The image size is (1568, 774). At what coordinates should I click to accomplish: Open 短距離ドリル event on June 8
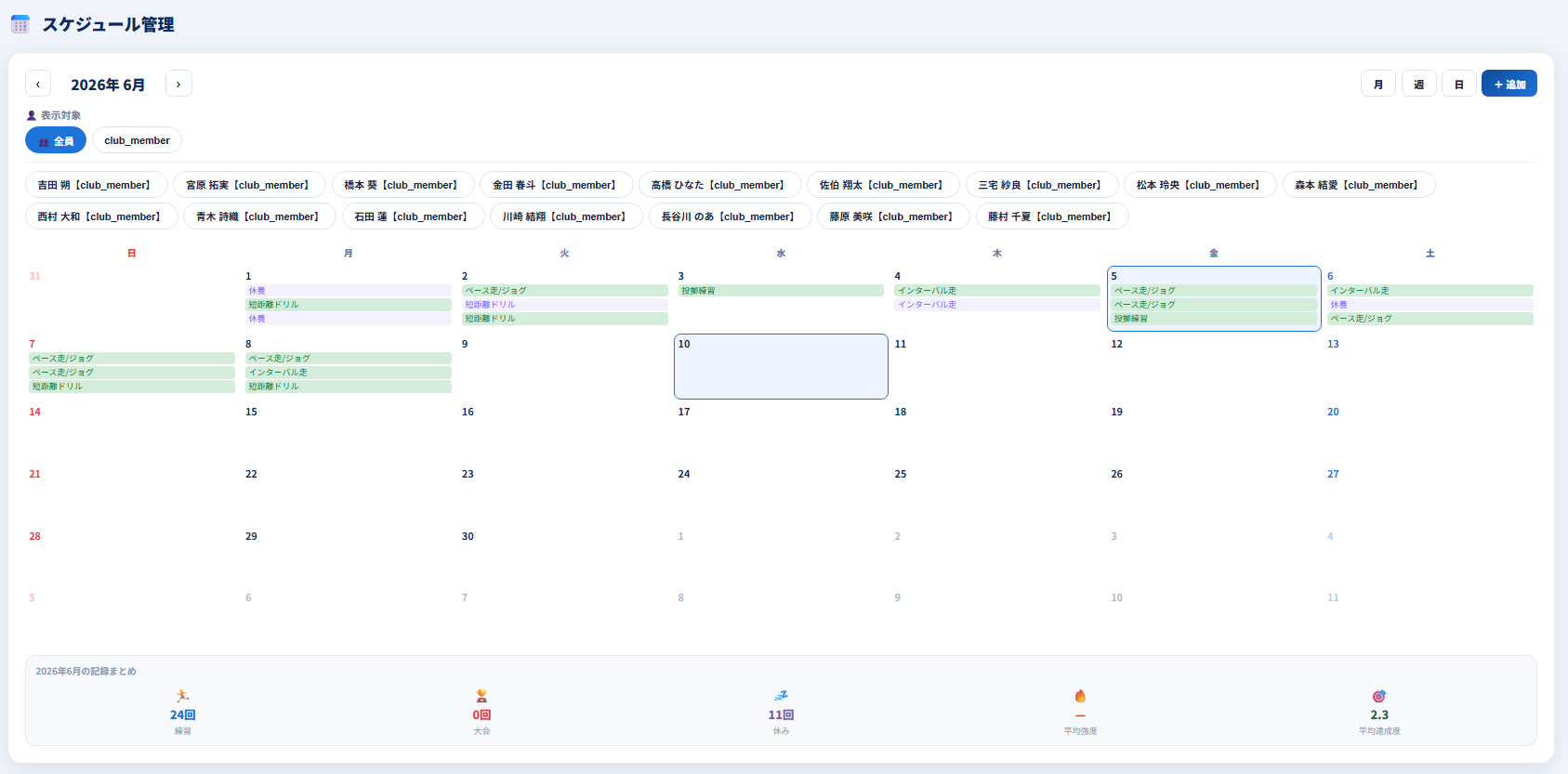(349, 387)
